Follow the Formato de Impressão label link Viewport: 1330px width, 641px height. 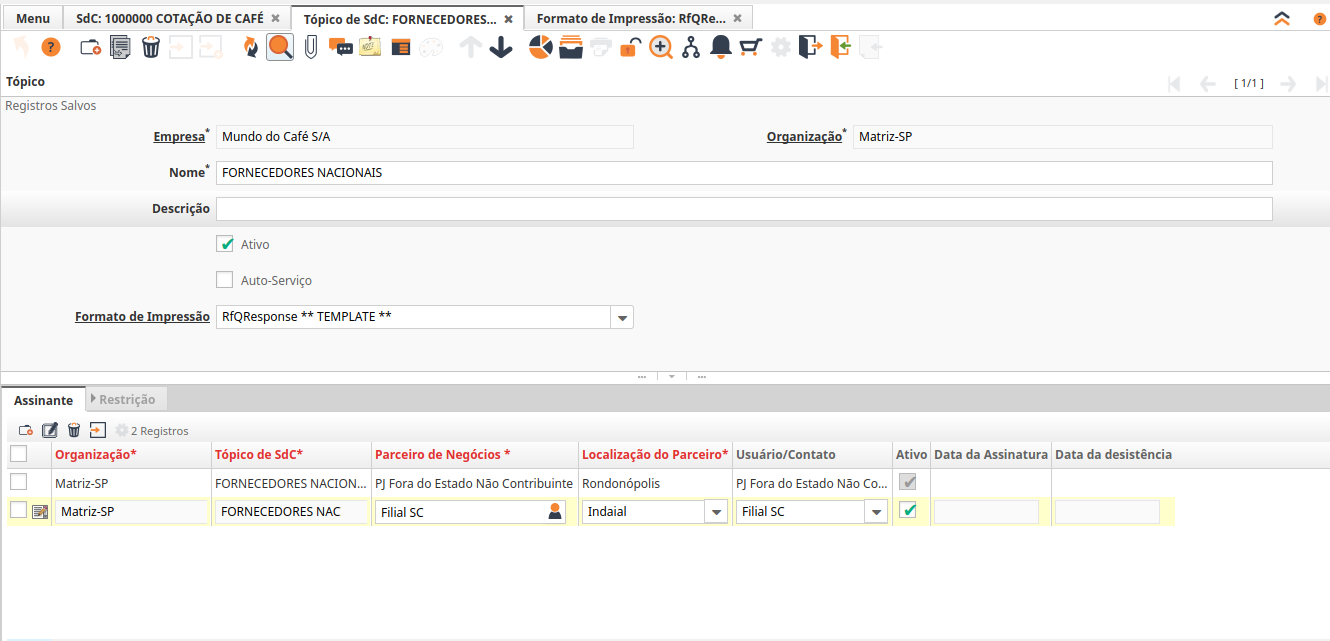point(142,317)
